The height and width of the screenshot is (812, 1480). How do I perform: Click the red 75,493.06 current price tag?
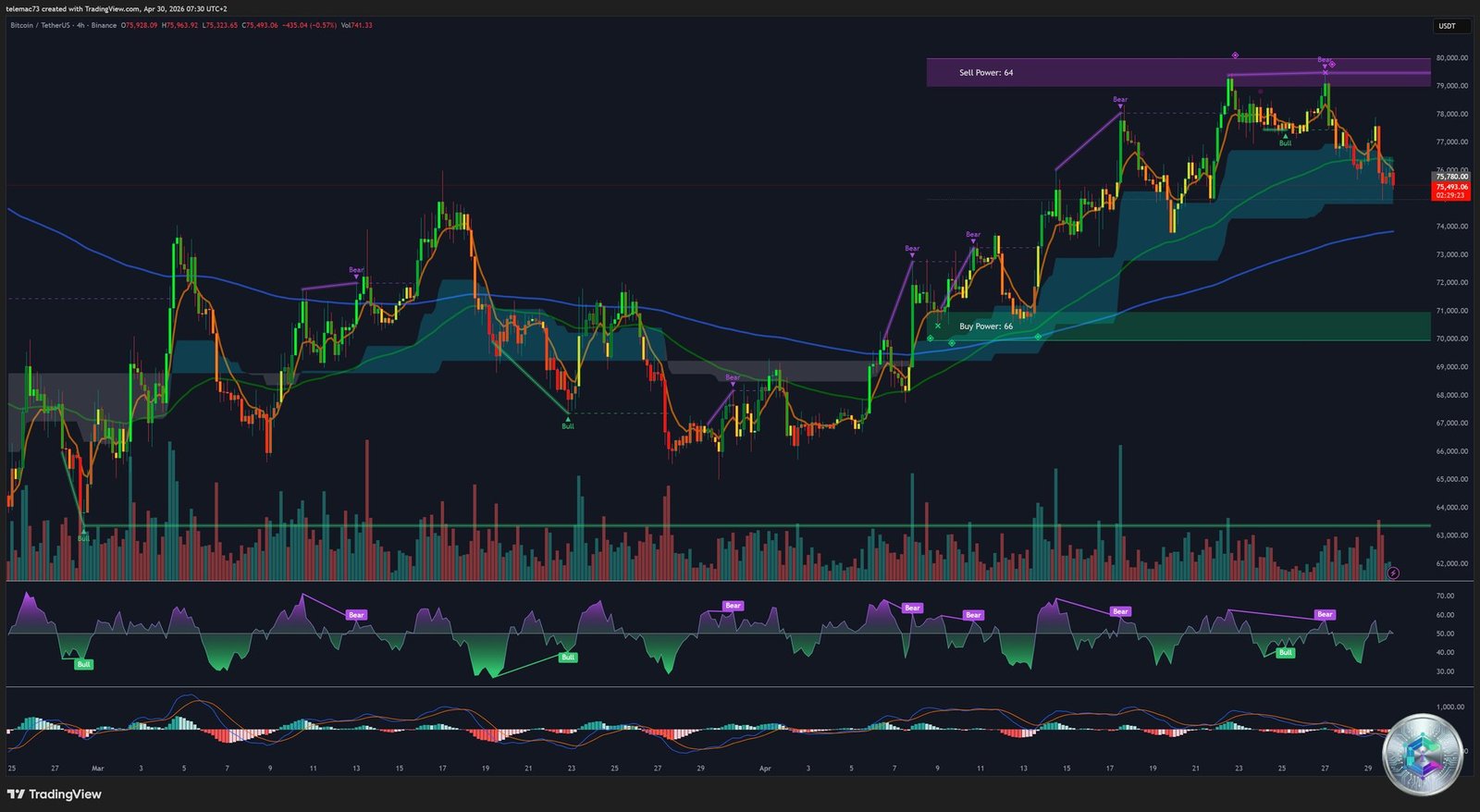click(x=1450, y=187)
